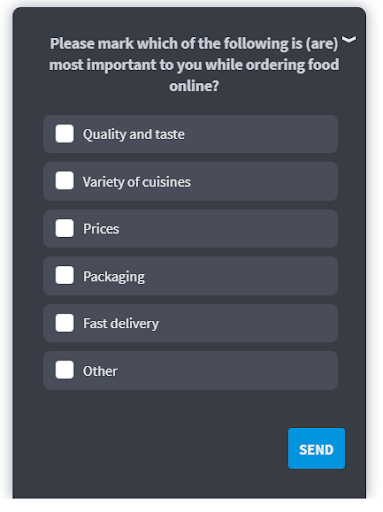Enable the Prices checkbox
The image size is (383, 512).
coord(65,228)
